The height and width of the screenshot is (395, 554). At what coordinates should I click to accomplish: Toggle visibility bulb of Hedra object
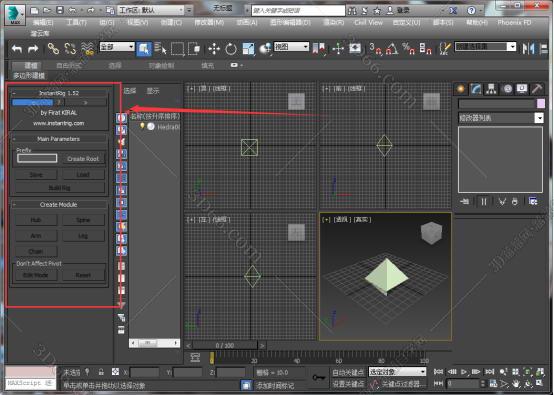142,126
